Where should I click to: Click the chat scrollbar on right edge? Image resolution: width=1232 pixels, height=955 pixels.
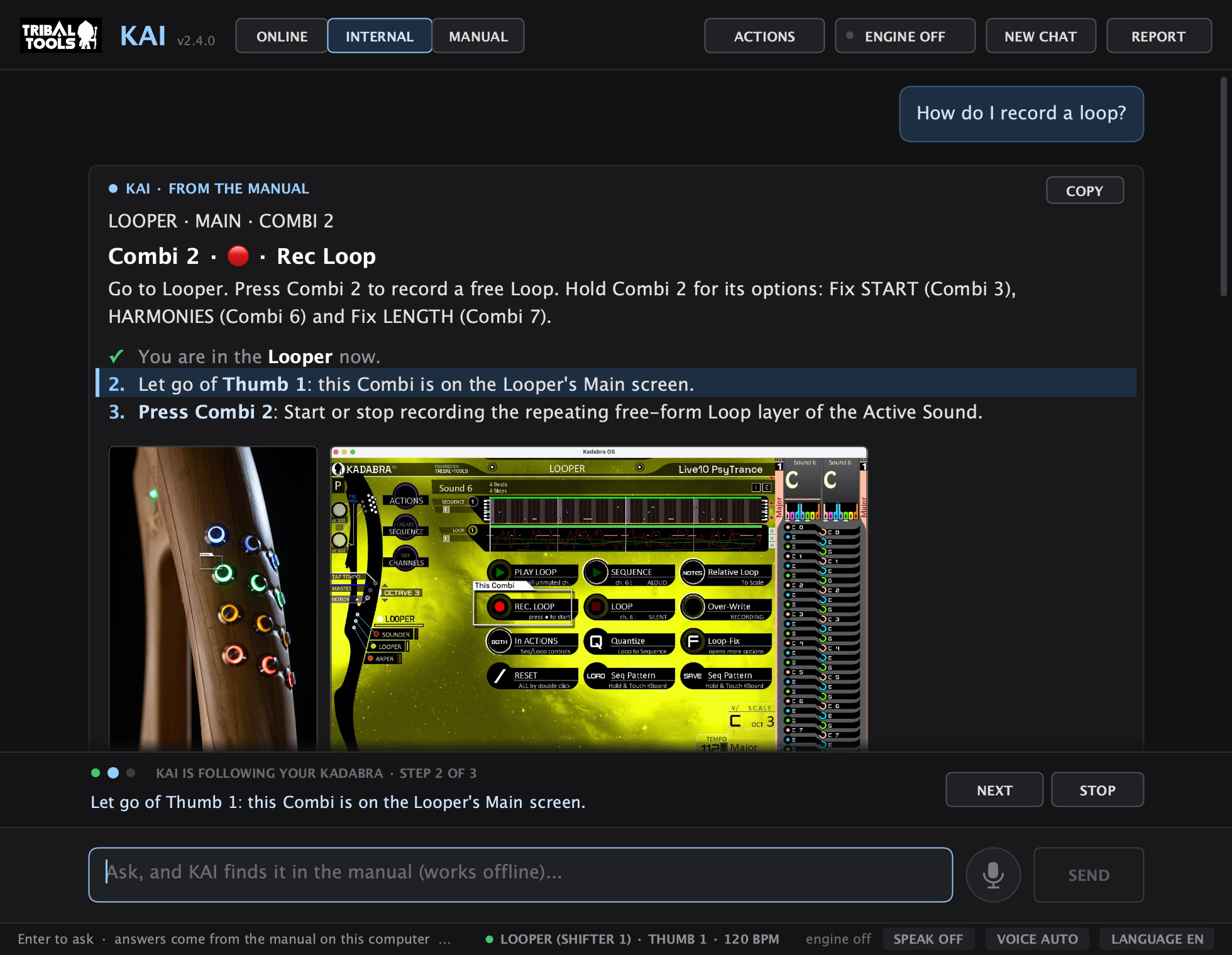1223,187
